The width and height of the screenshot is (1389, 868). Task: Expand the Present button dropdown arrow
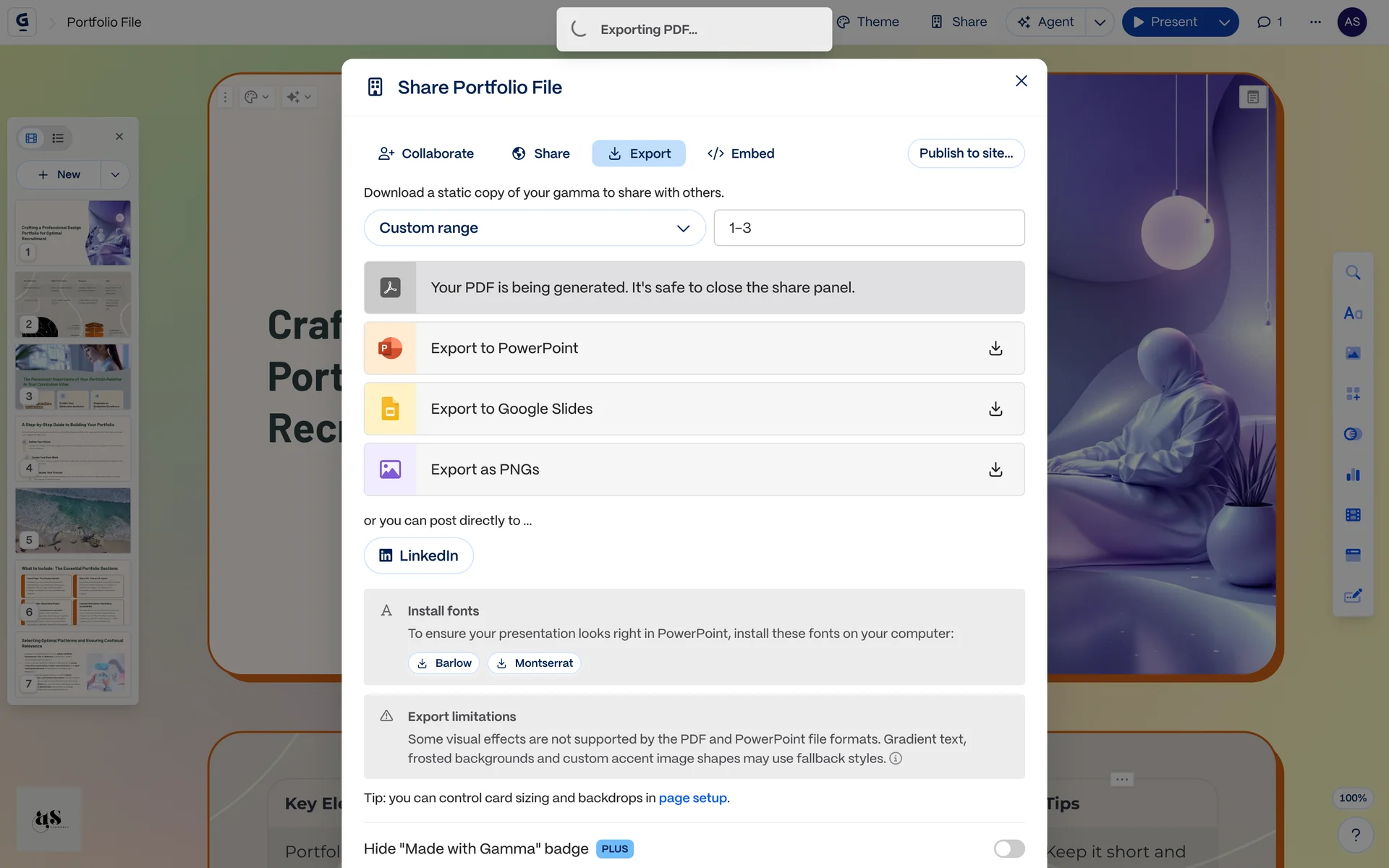[x=1224, y=22]
